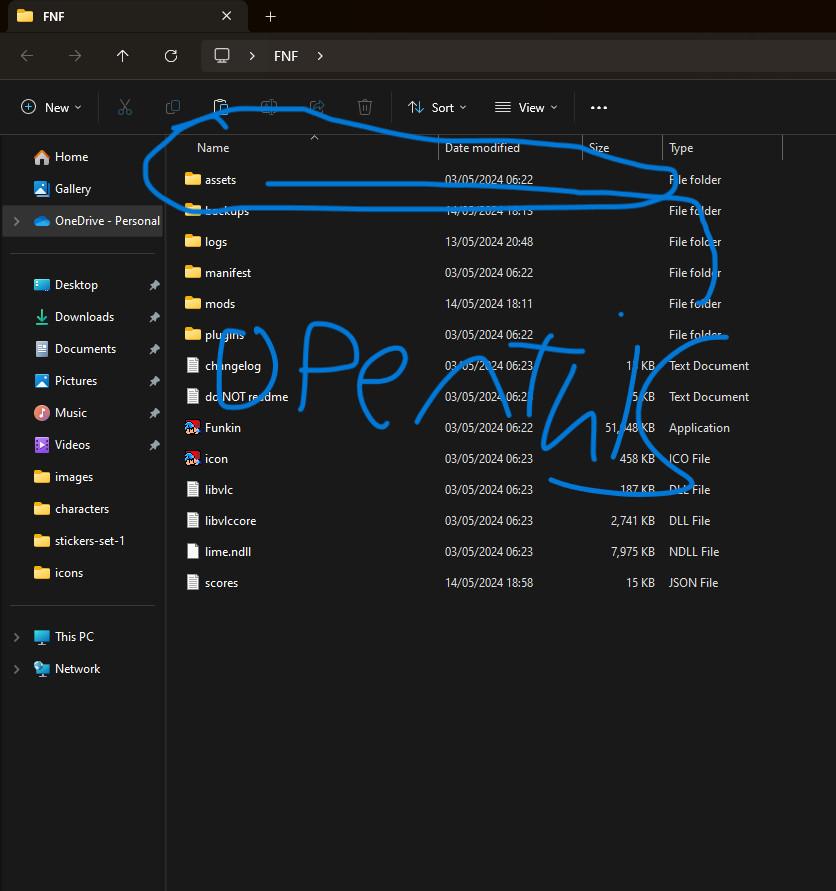Open the Sort dropdown menu
This screenshot has height=891, width=836.
tap(437, 107)
